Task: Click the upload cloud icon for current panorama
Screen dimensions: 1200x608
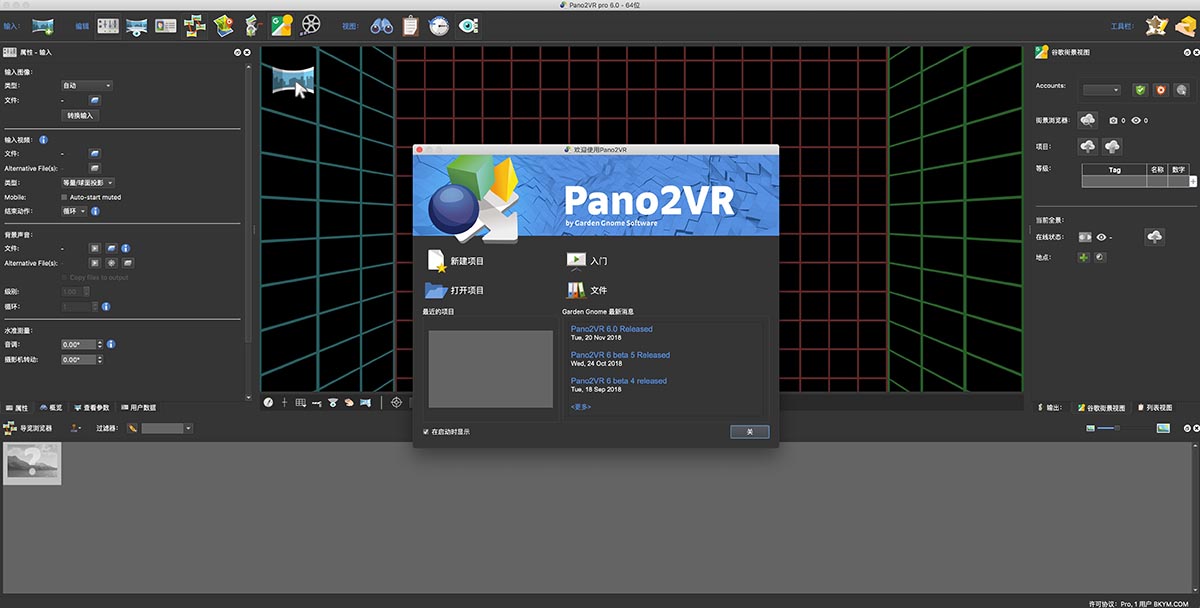Action: (1155, 236)
